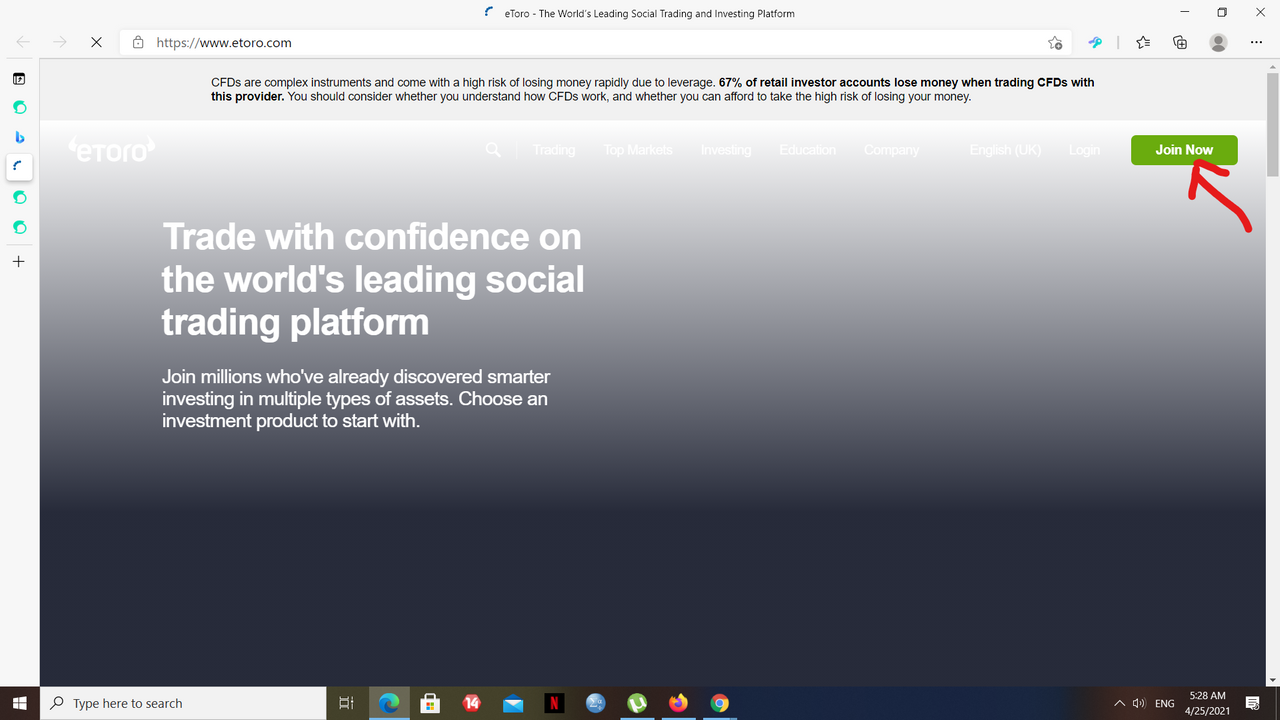View site information via the lock icon
Viewport: 1280px width, 720px height.
point(138,43)
